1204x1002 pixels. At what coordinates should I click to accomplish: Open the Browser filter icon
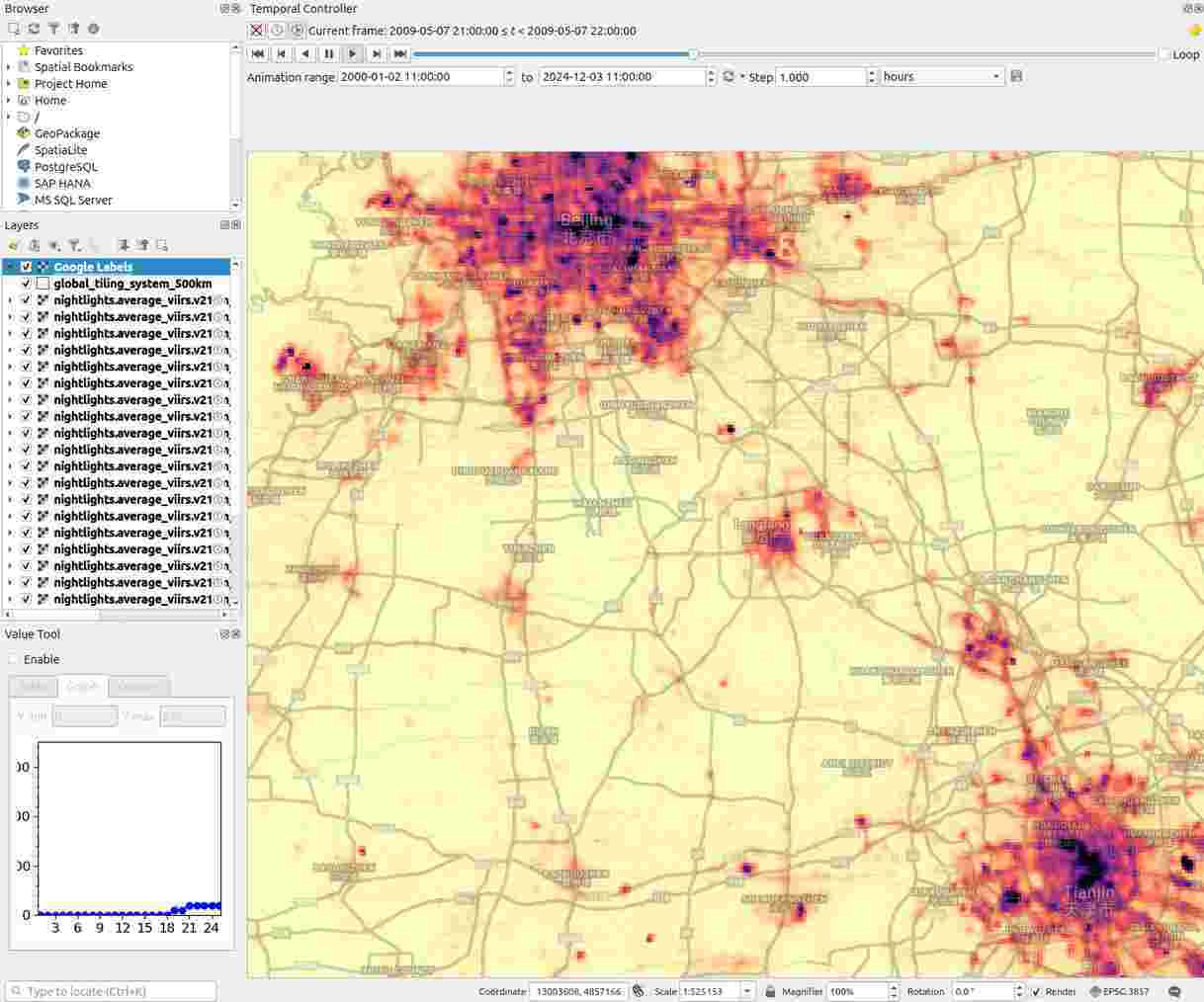click(53, 29)
